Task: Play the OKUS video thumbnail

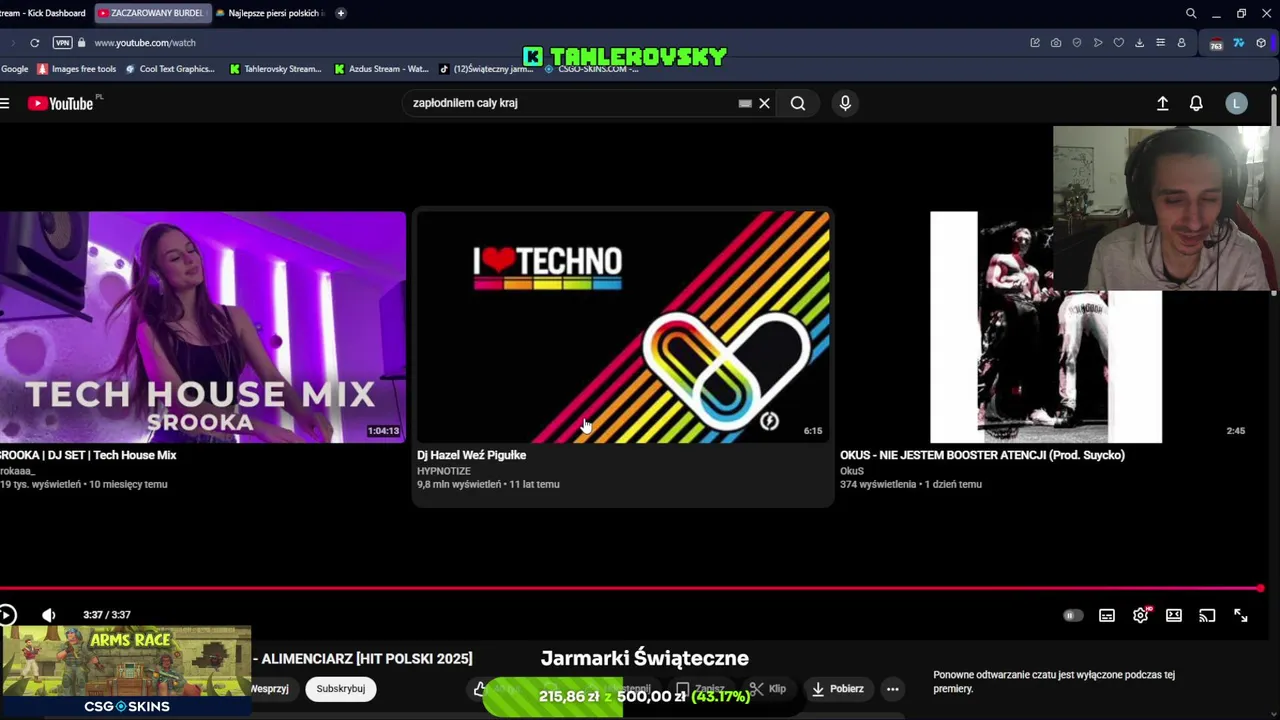Action: pyautogui.click(x=1046, y=327)
